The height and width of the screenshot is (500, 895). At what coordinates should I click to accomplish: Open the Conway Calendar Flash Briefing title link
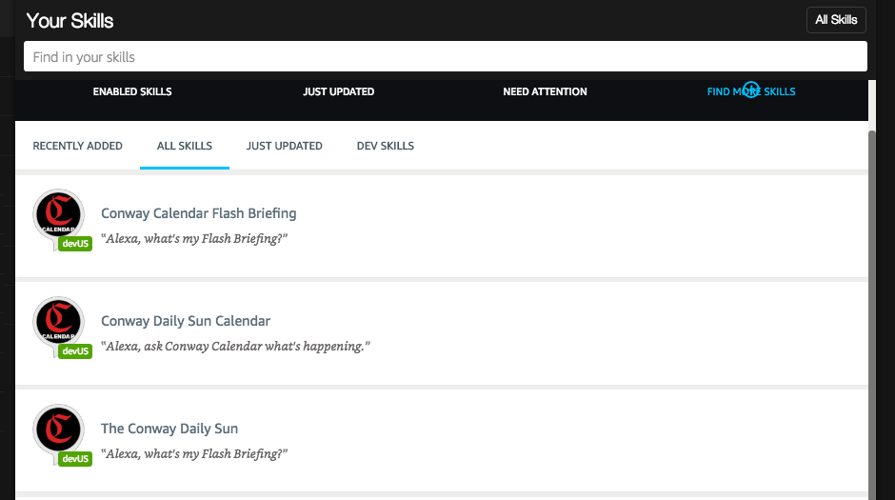click(198, 213)
